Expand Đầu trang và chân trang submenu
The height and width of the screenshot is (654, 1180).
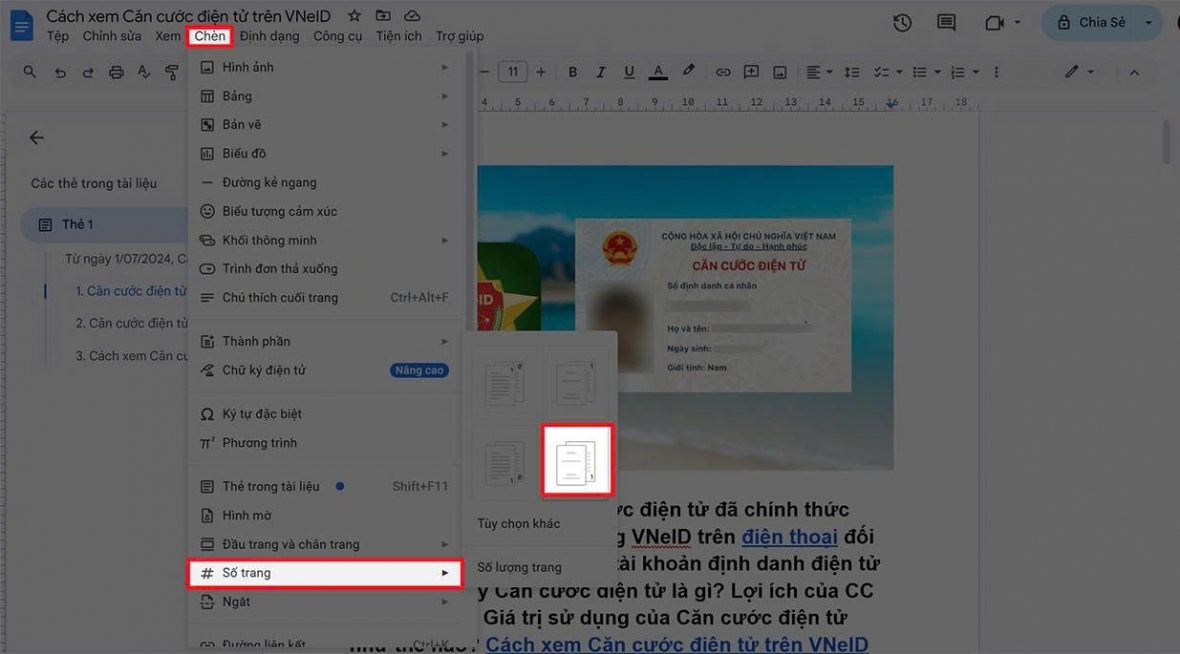pyautogui.click(x=324, y=544)
